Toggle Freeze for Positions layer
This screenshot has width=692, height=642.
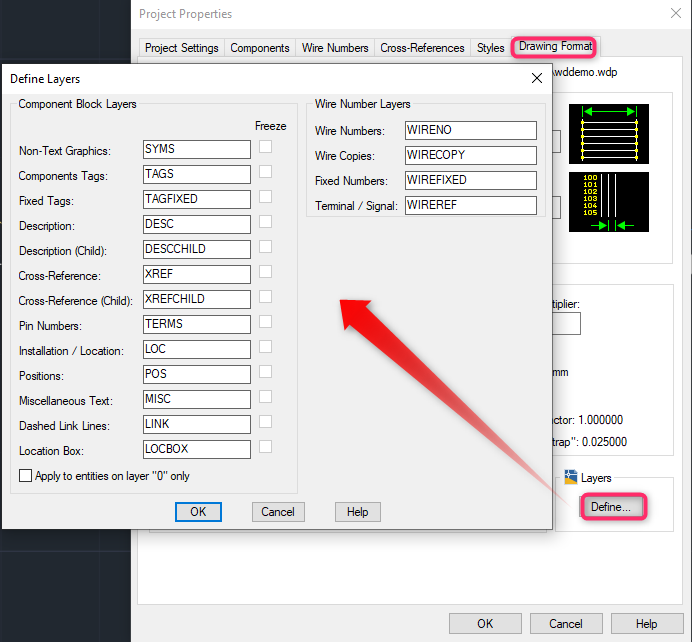tap(265, 372)
